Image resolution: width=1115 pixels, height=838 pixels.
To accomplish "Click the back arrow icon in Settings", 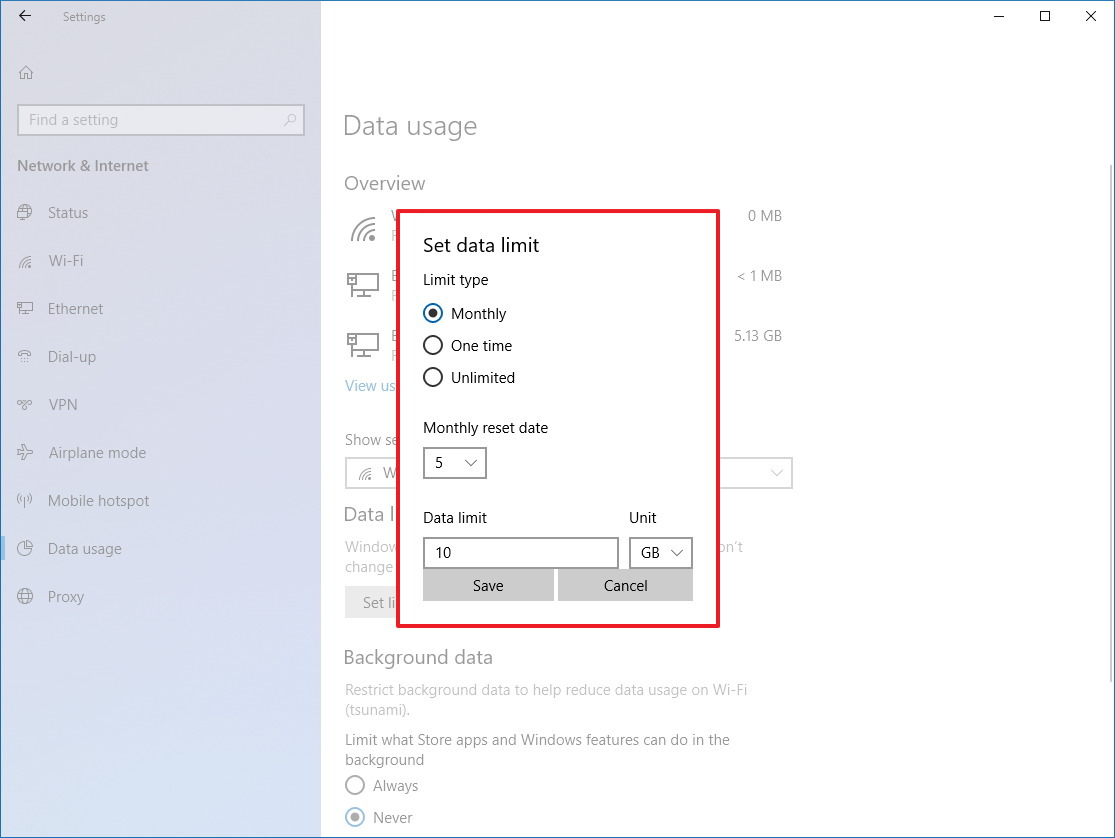I will (x=25, y=16).
